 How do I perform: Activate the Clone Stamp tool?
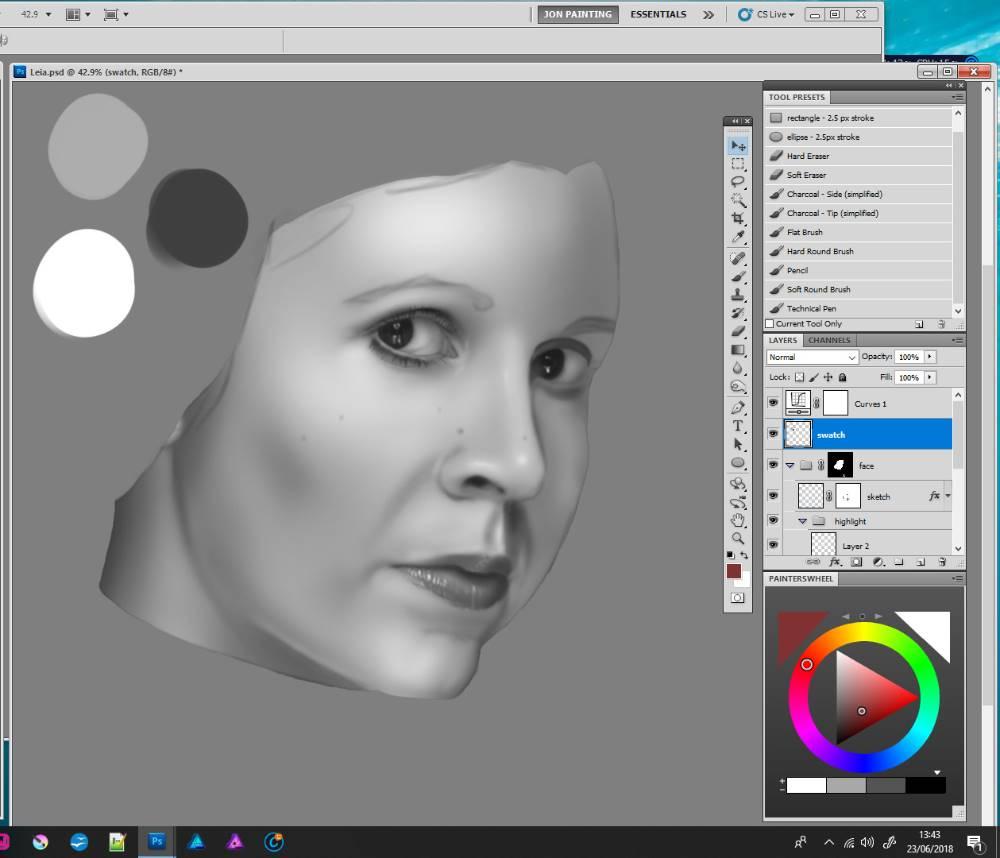pyautogui.click(x=738, y=295)
